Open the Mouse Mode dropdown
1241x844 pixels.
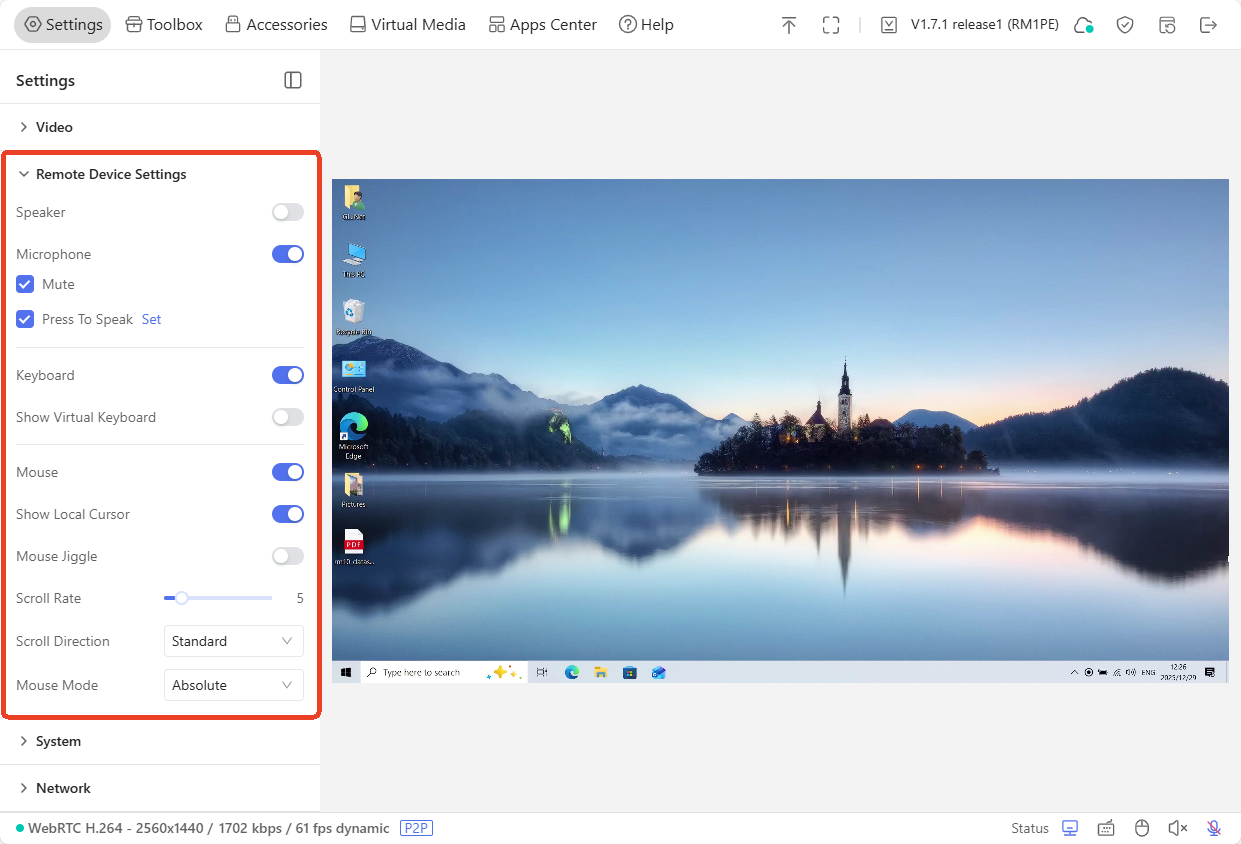[233, 685]
